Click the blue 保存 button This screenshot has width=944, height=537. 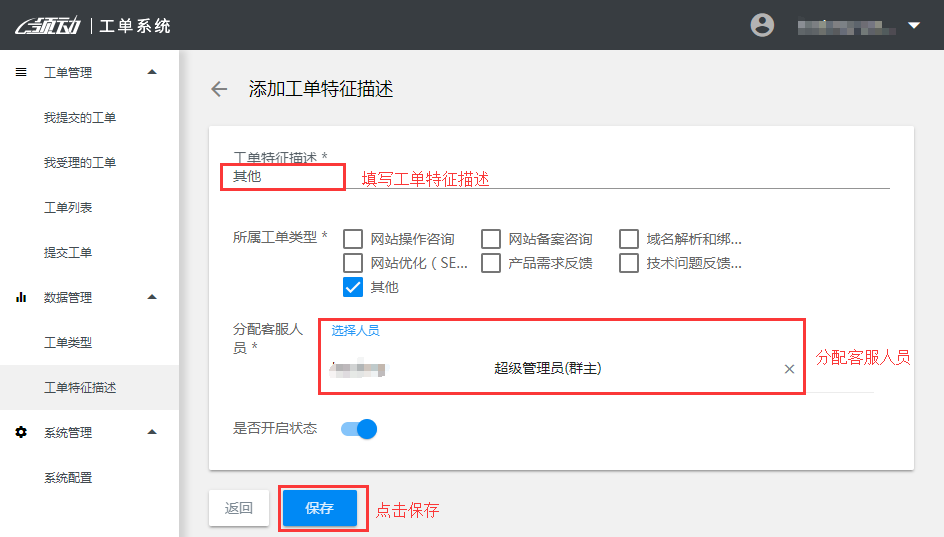pyautogui.click(x=320, y=508)
